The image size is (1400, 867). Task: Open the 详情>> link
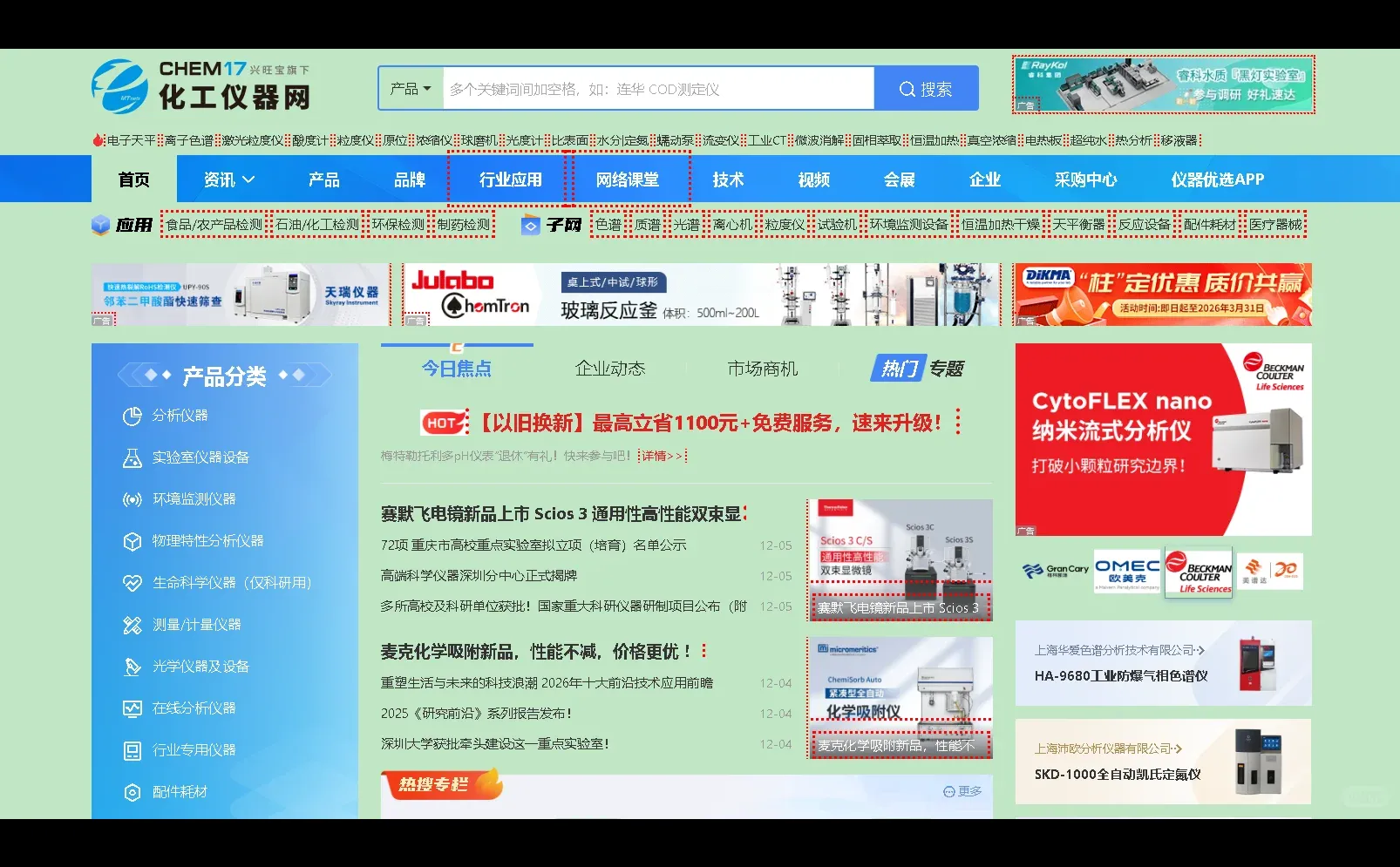(x=661, y=455)
